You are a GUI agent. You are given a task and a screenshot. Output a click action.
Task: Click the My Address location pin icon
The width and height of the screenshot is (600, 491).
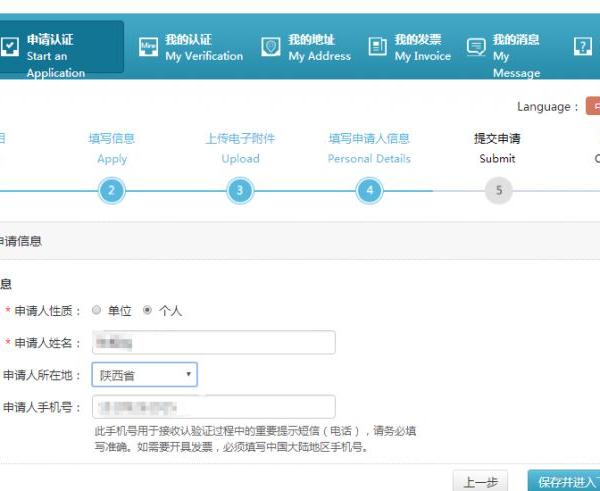click(x=271, y=47)
